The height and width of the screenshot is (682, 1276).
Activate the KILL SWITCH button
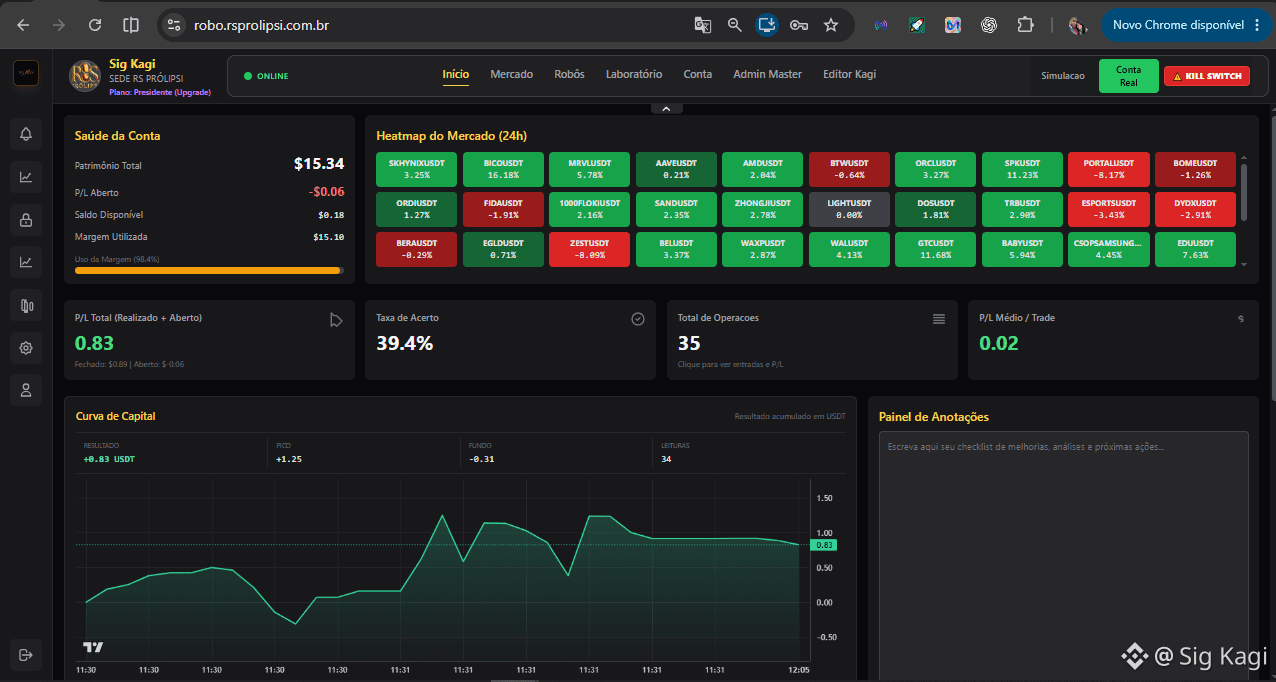point(1207,76)
